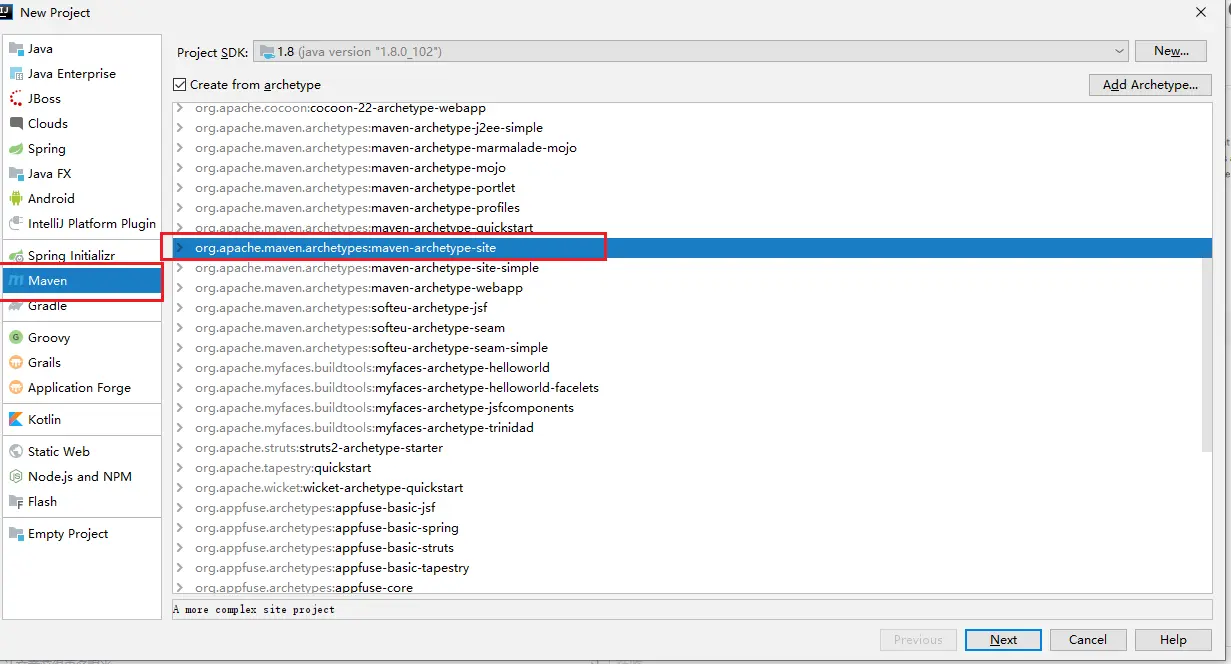Click the New... SDK button
Image resolution: width=1231 pixels, height=664 pixels.
click(x=1171, y=51)
